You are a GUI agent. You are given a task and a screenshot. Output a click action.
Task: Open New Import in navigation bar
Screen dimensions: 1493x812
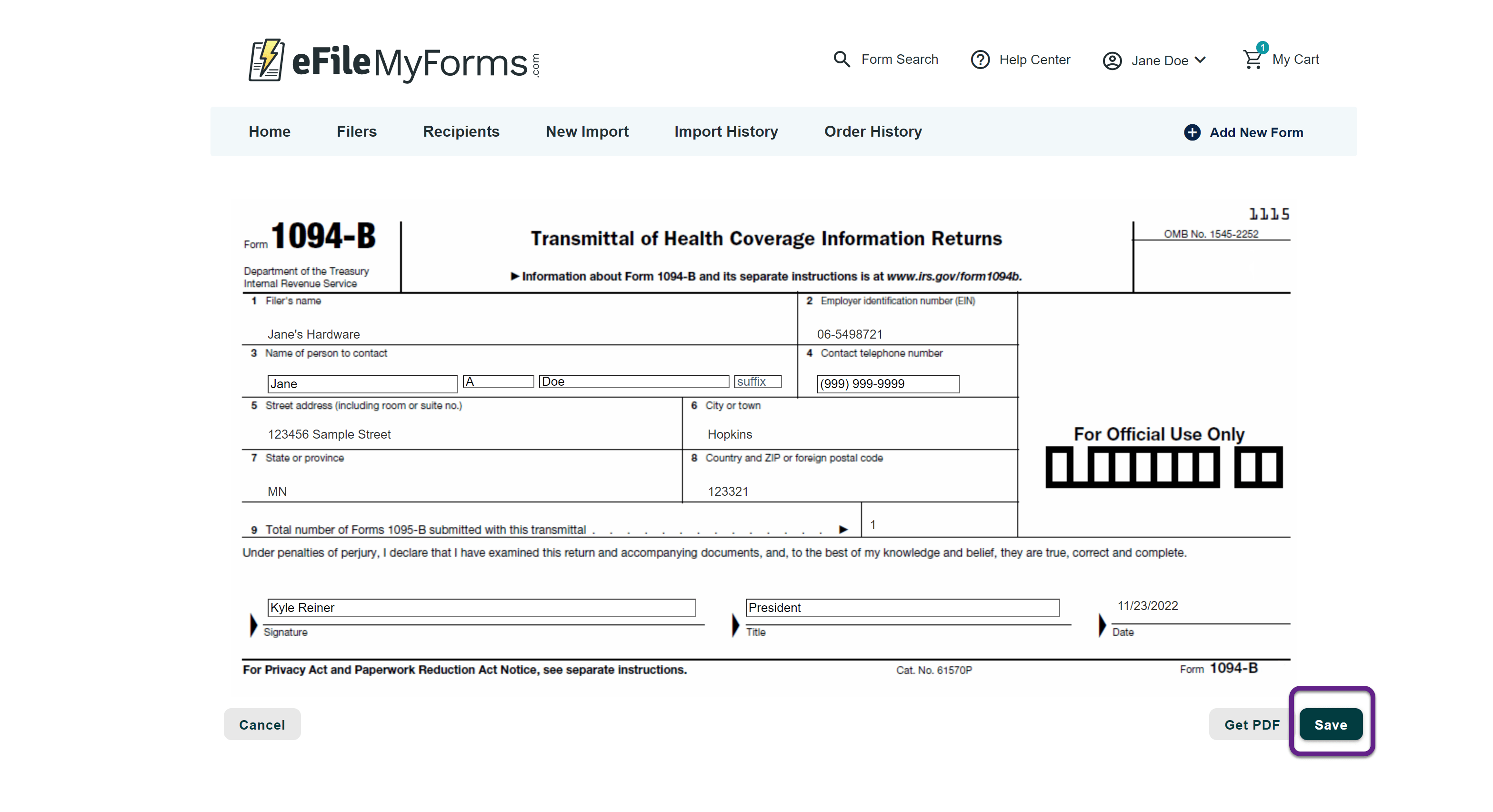(587, 131)
